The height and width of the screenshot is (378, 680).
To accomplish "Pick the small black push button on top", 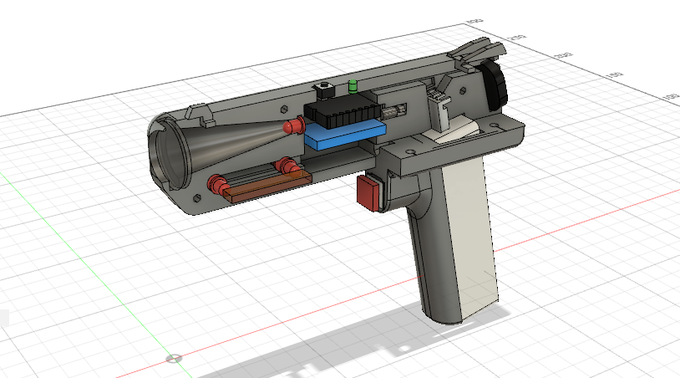I will (324, 90).
